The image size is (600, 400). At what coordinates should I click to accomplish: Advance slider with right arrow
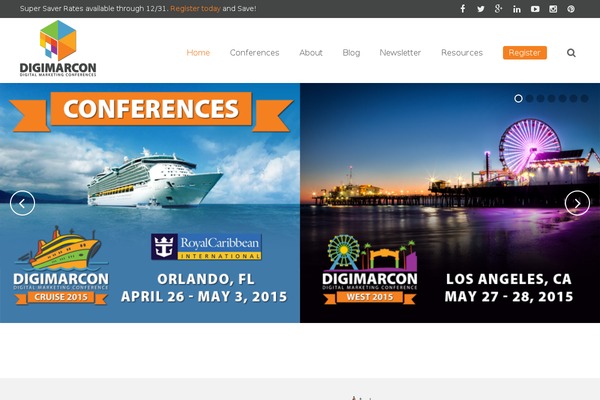pyautogui.click(x=577, y=203)
